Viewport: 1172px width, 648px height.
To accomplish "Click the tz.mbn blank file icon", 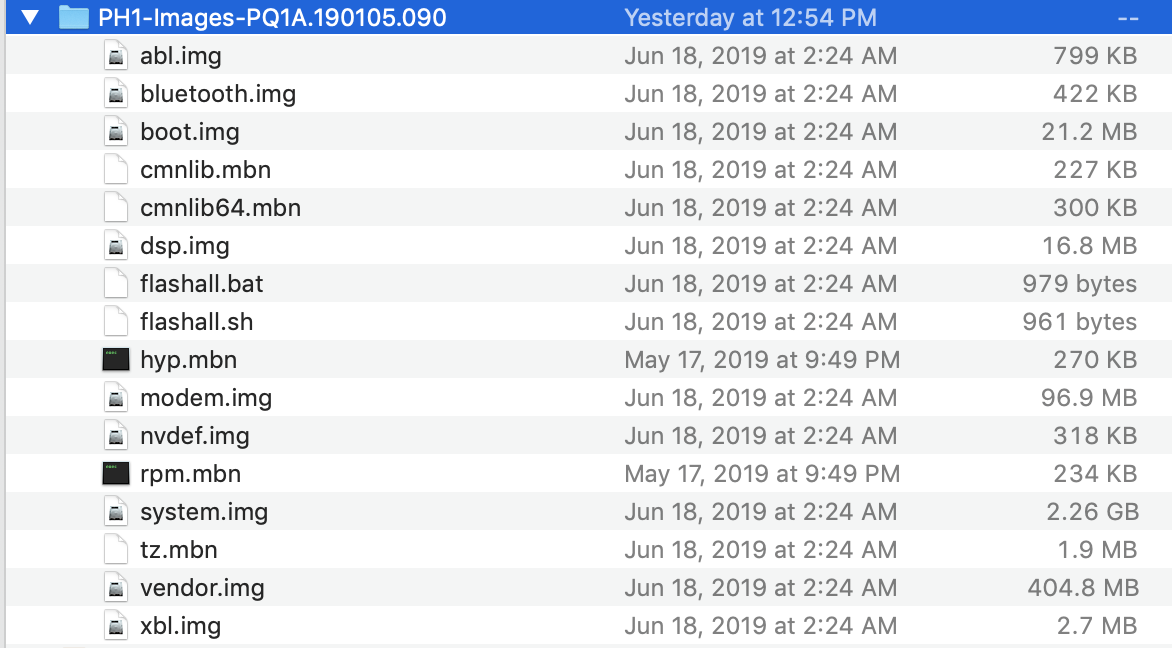I will (116, 549).
